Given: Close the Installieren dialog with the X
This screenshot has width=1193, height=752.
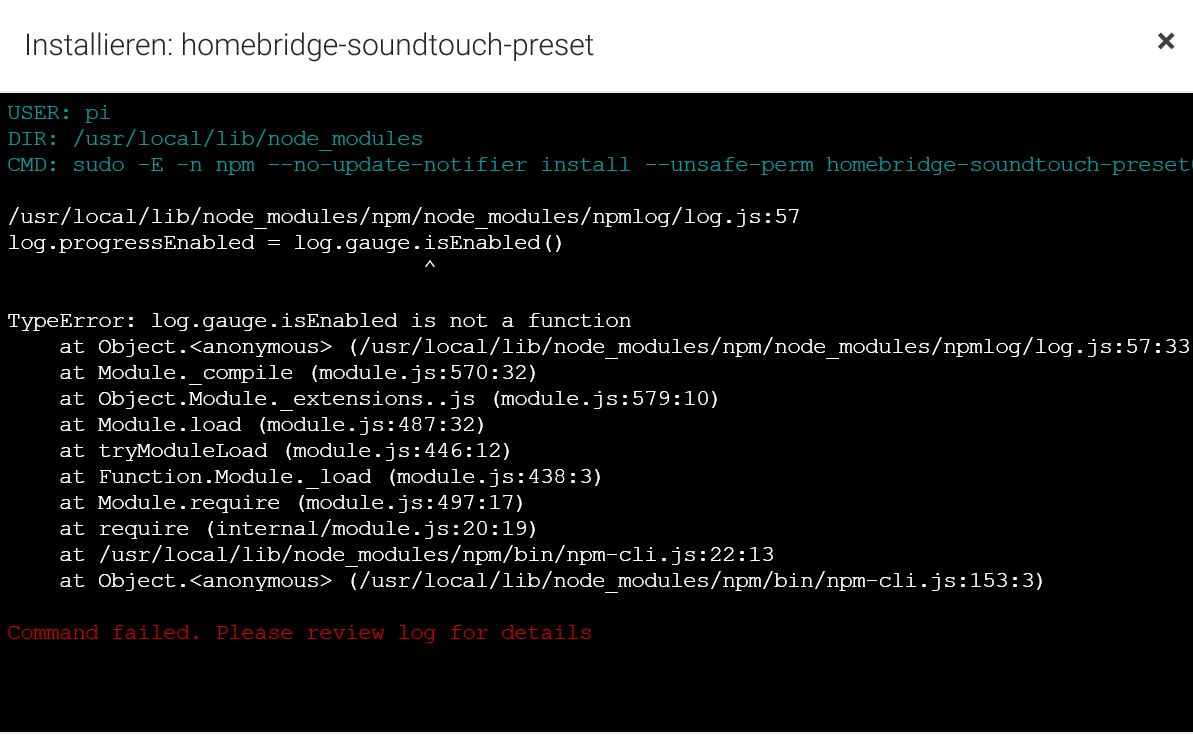Looking at the screenshot, I should (x=1165, y=41).
